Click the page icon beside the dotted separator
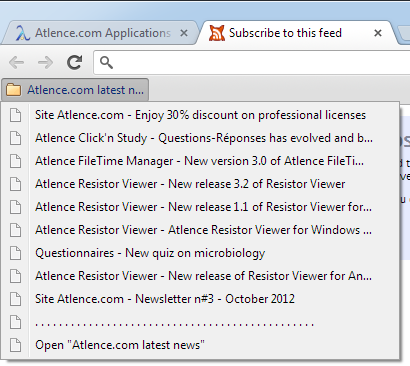The height and width of the screenshot is (366, 410). pyautogui.click(x=15, y=322)
